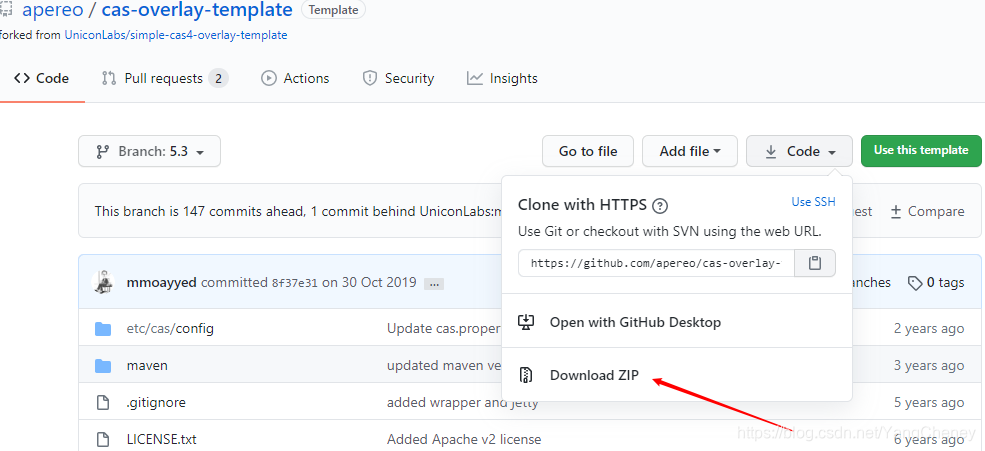
Task: Collapse the Code download dropdown
Action: pyautogui.click(x=799, y=152)
